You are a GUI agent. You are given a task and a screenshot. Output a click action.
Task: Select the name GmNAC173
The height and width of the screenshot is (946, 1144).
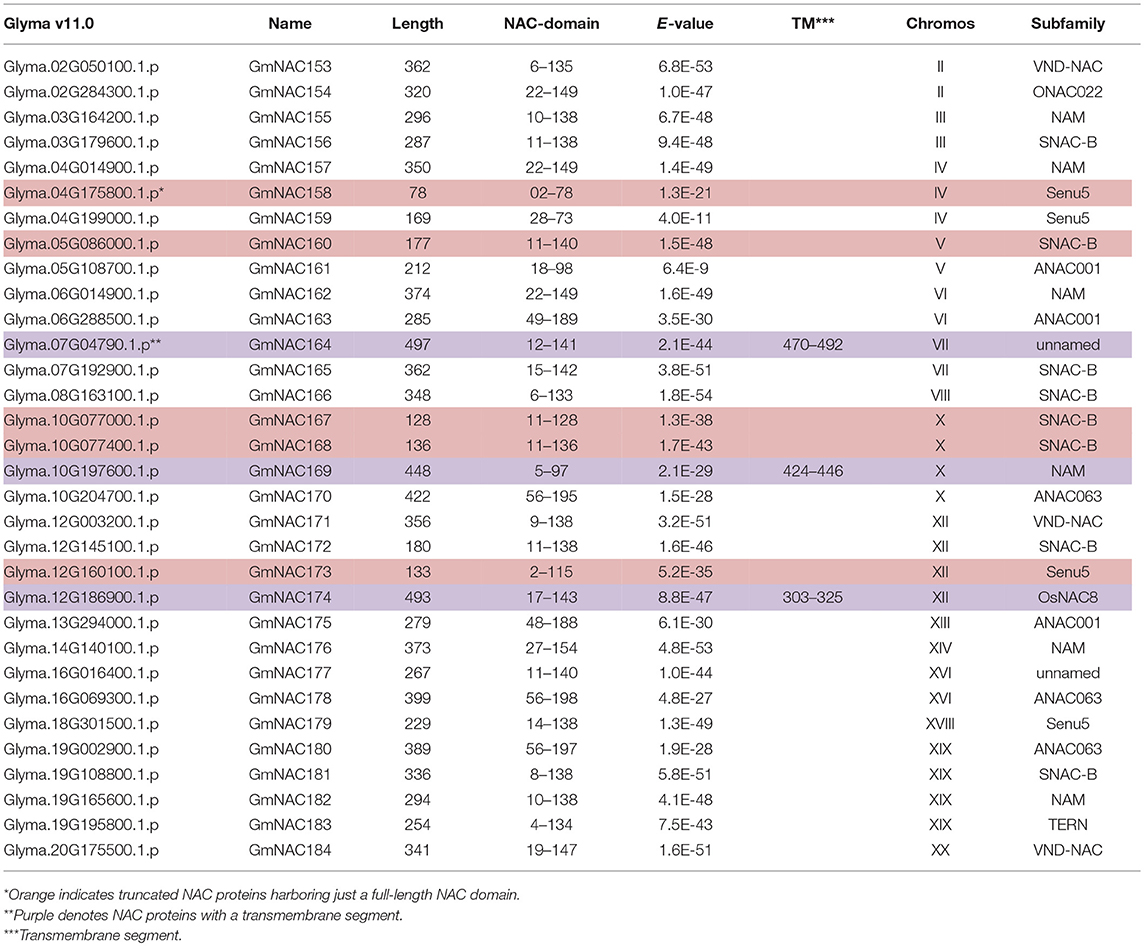click(290, 572)
